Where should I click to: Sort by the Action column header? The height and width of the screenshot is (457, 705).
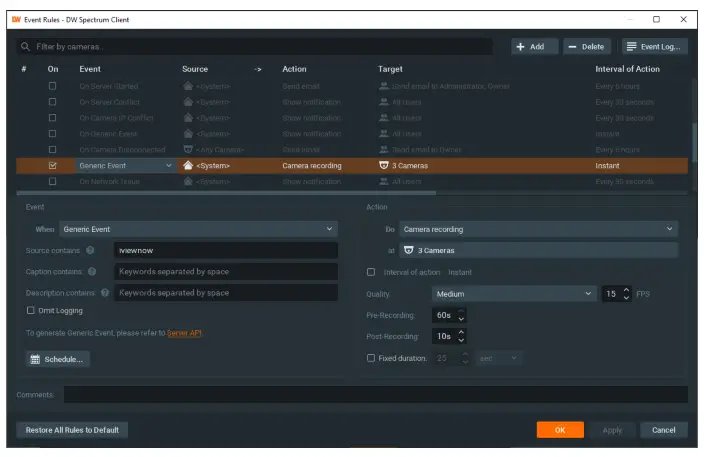294,69
